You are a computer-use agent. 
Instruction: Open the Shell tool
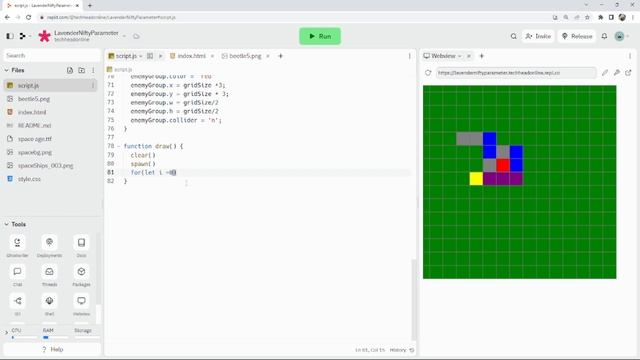pos(49,305)
